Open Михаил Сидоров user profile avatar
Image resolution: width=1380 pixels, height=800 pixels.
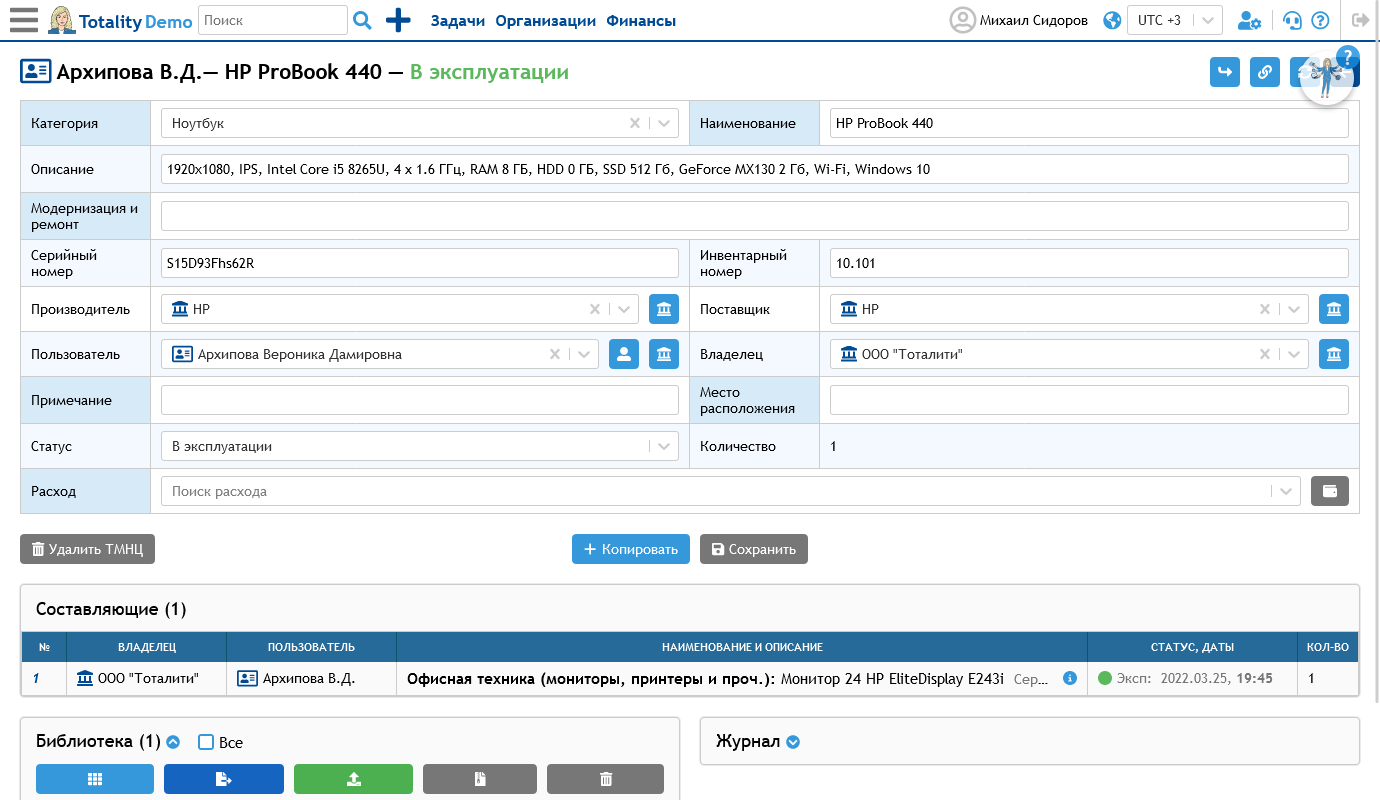(962, 20)
